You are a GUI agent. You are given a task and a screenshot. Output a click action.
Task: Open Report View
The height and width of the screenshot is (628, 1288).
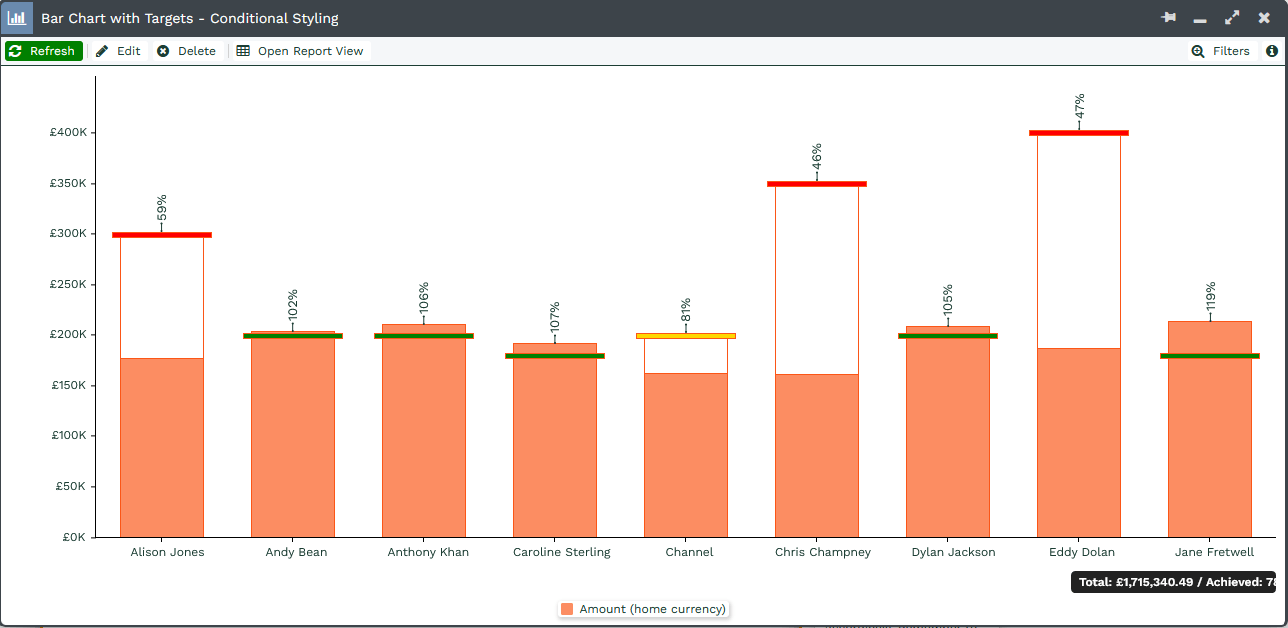pos(300,51)
